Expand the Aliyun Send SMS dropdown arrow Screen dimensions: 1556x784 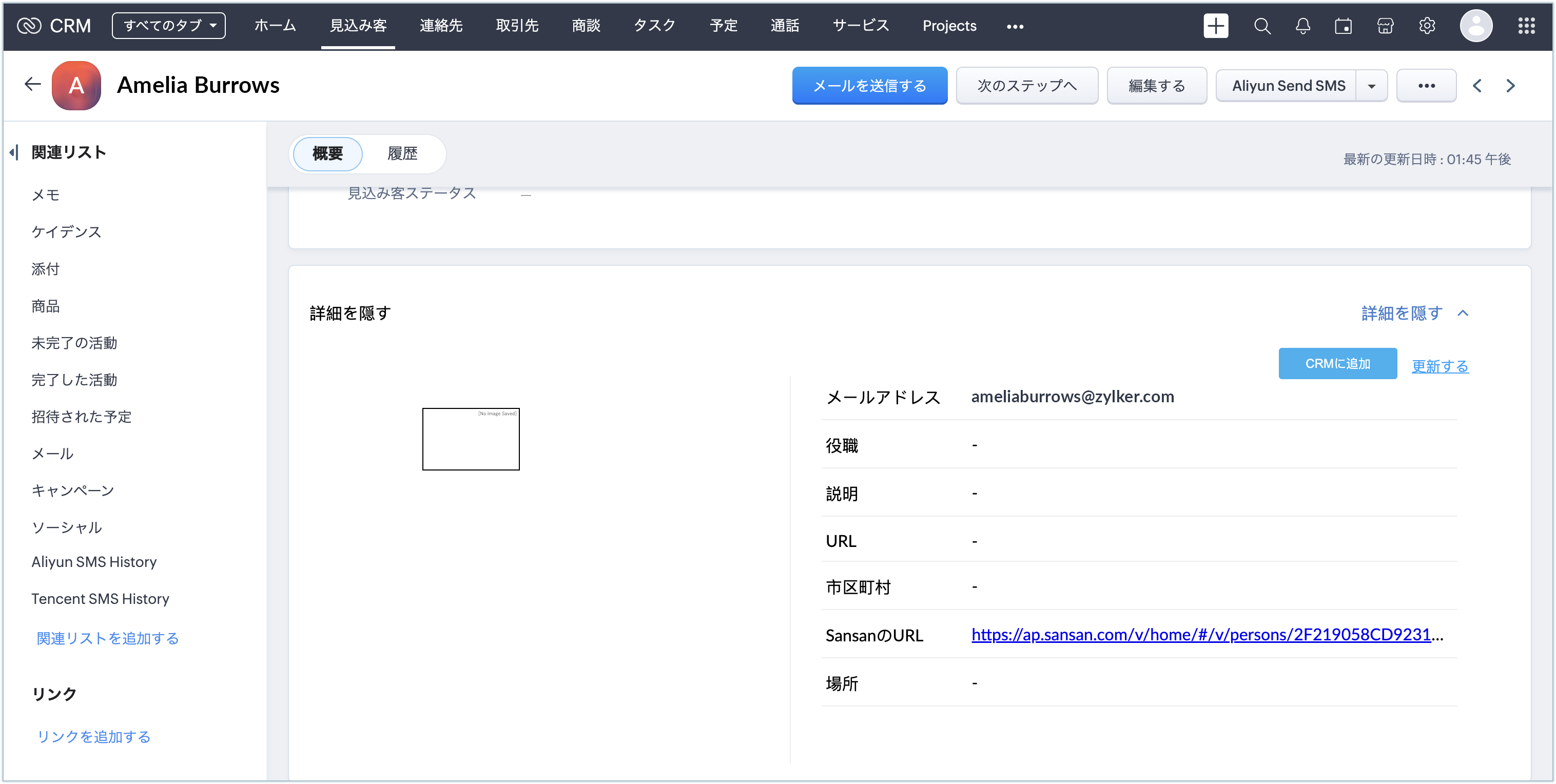(x=1372, y=86)
